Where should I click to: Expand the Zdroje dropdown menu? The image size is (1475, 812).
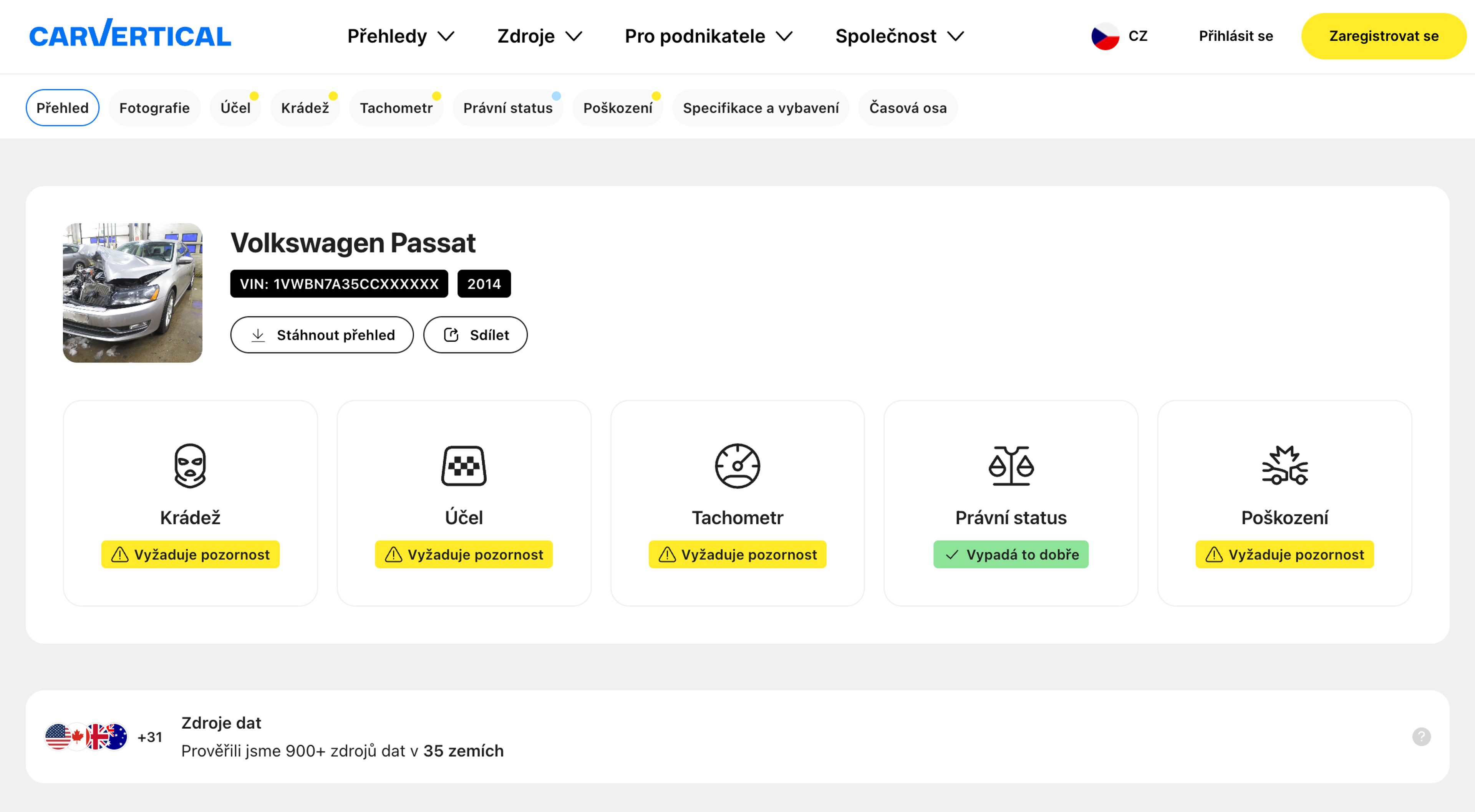539,36
